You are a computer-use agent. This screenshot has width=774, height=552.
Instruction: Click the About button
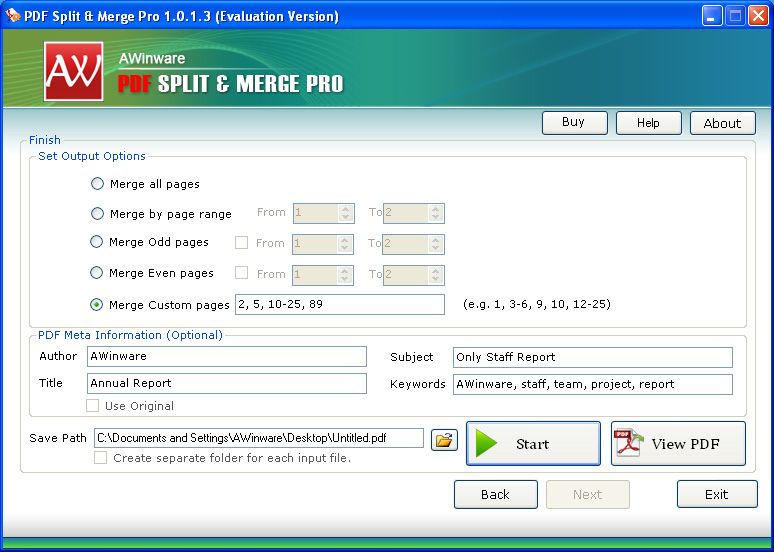722,123
